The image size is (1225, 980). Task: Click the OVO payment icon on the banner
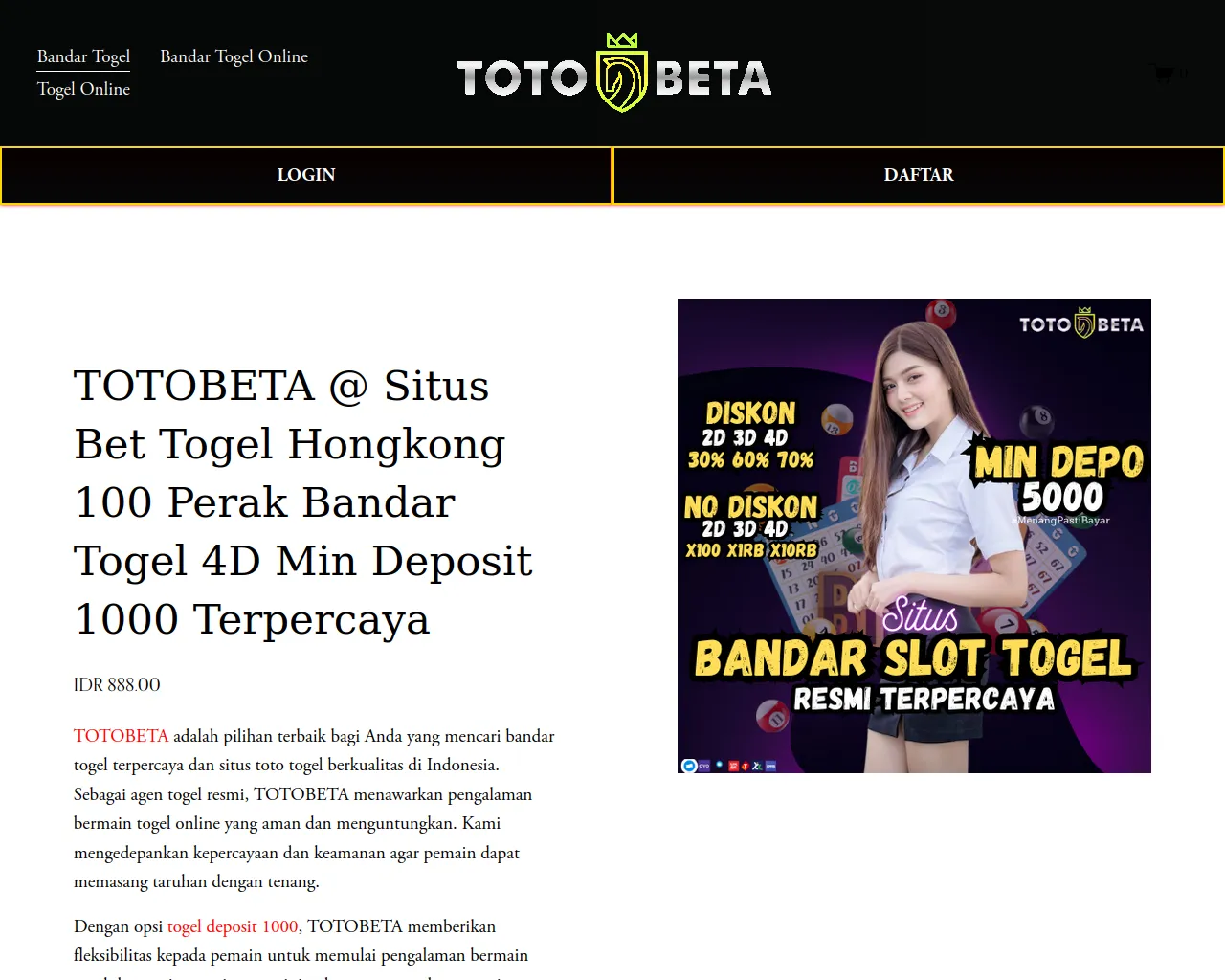704,766
